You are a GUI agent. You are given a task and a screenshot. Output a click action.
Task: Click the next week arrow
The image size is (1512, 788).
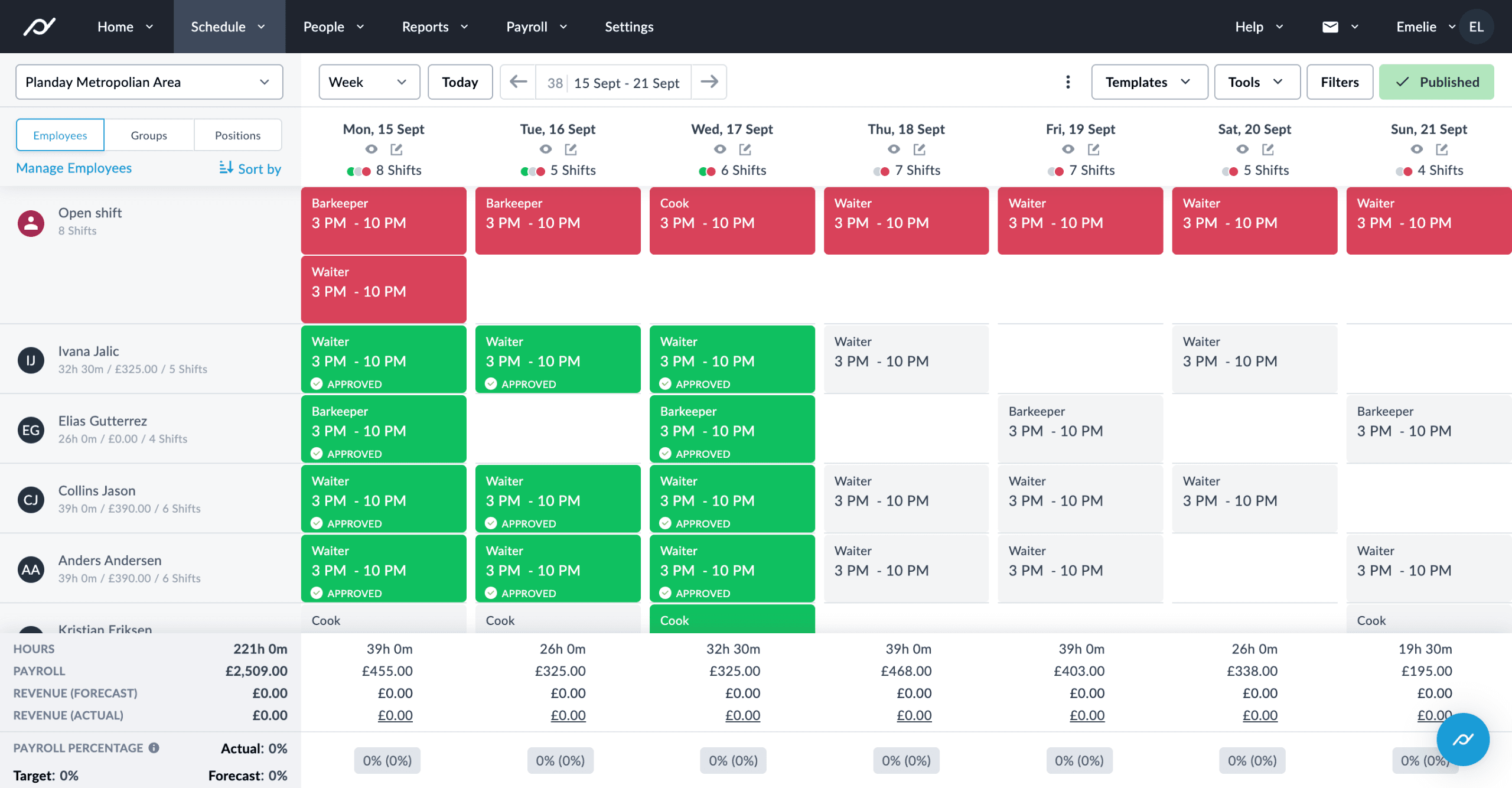click(709, 82)
